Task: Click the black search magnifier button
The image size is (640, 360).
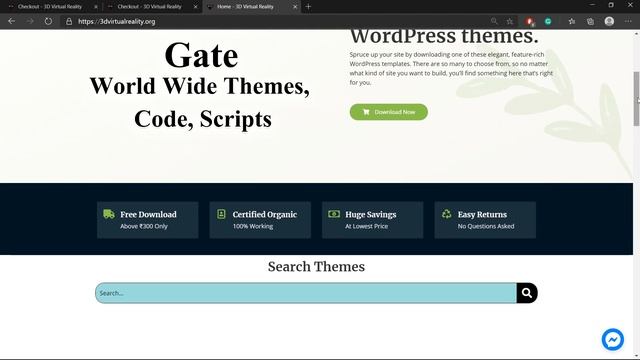Action: pyautogui.click(x=527, y=293)
